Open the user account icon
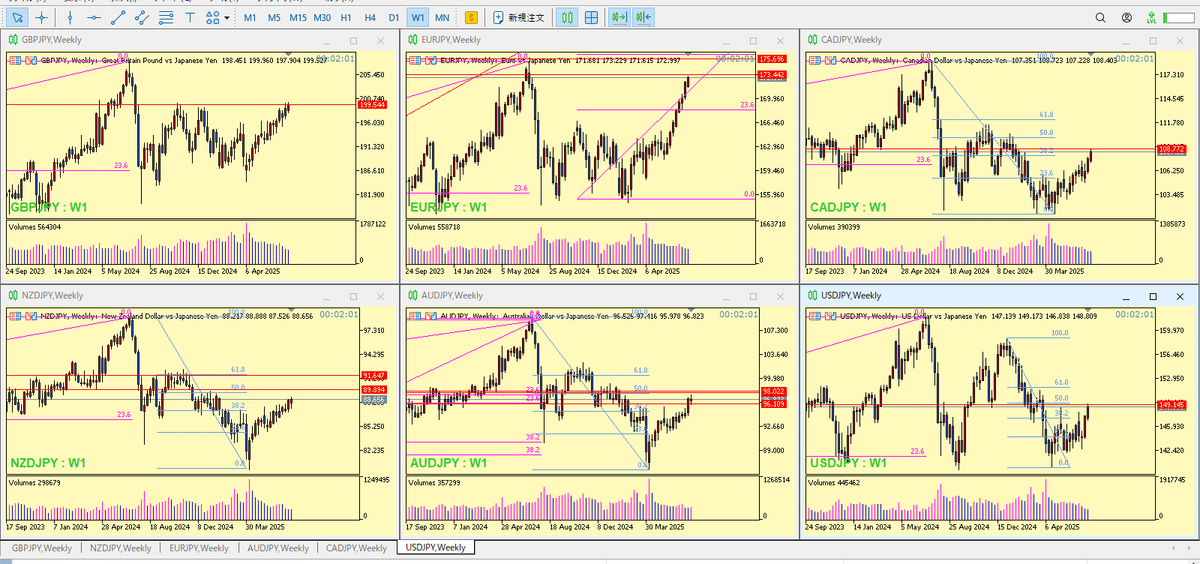This screenshot has height=564, width=1200. pyautogui.click(x=1128, y=18)
